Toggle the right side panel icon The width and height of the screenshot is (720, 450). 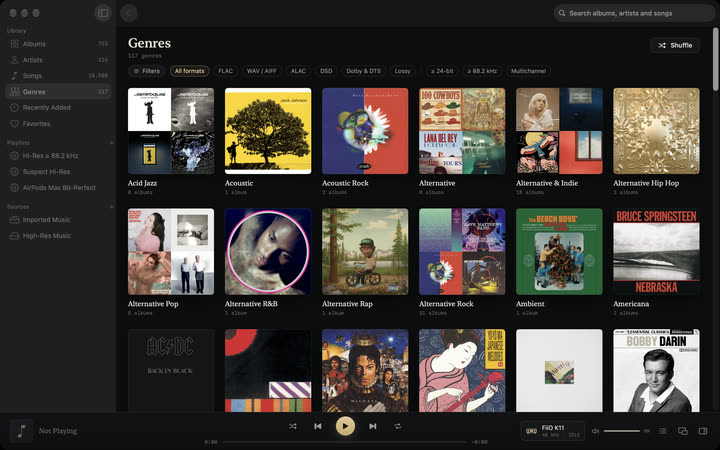(x=703, y=431)
